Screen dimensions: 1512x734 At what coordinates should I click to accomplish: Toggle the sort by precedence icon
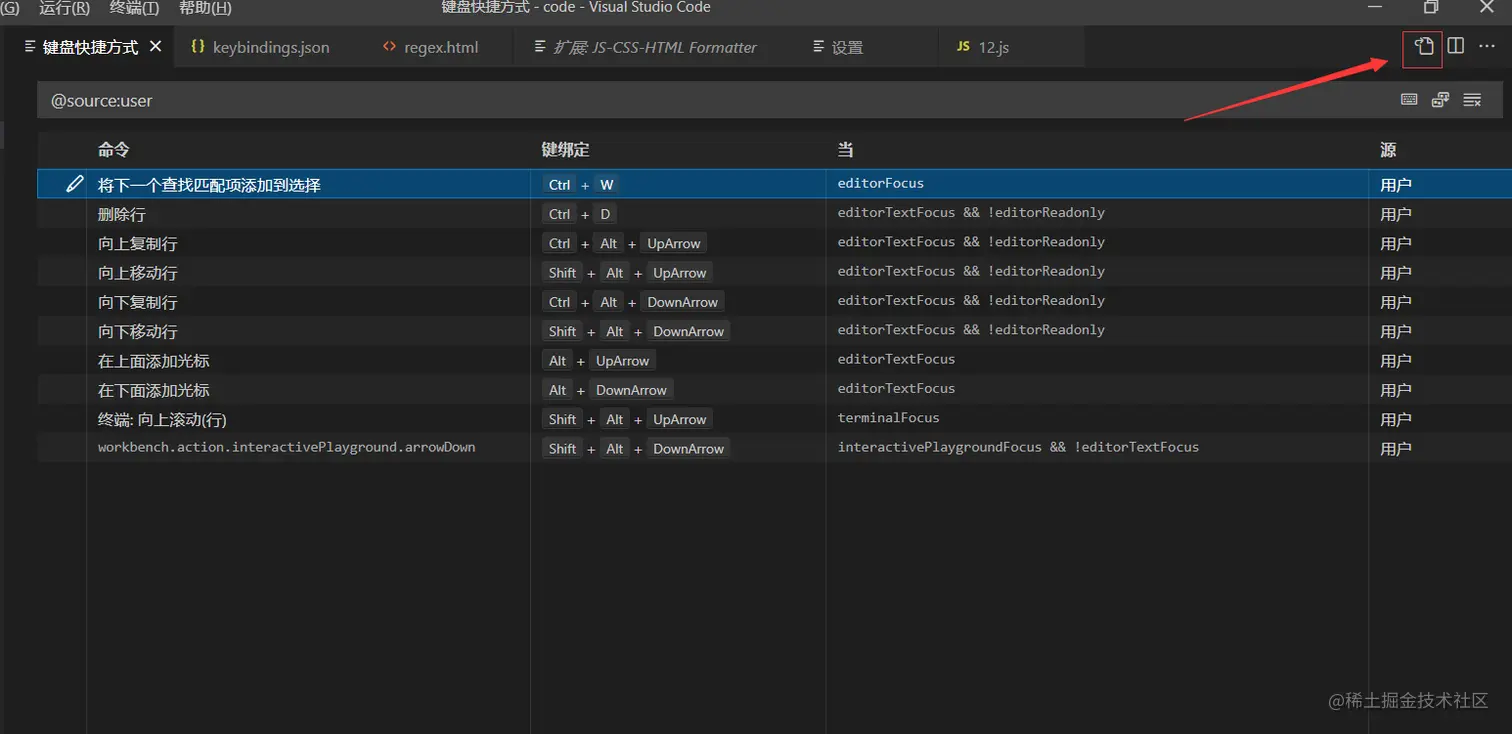(x=1440, y=100)
